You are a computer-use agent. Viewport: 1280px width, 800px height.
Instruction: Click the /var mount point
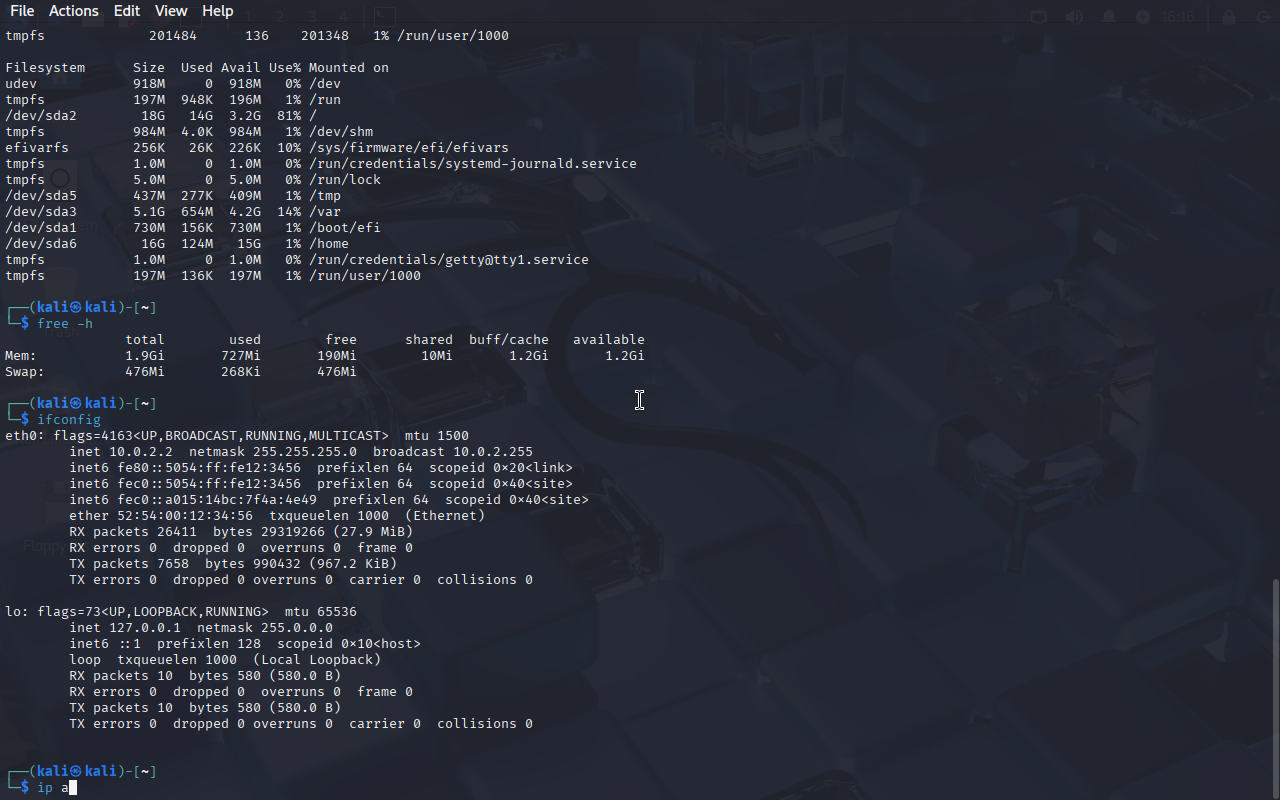[325, 212]
